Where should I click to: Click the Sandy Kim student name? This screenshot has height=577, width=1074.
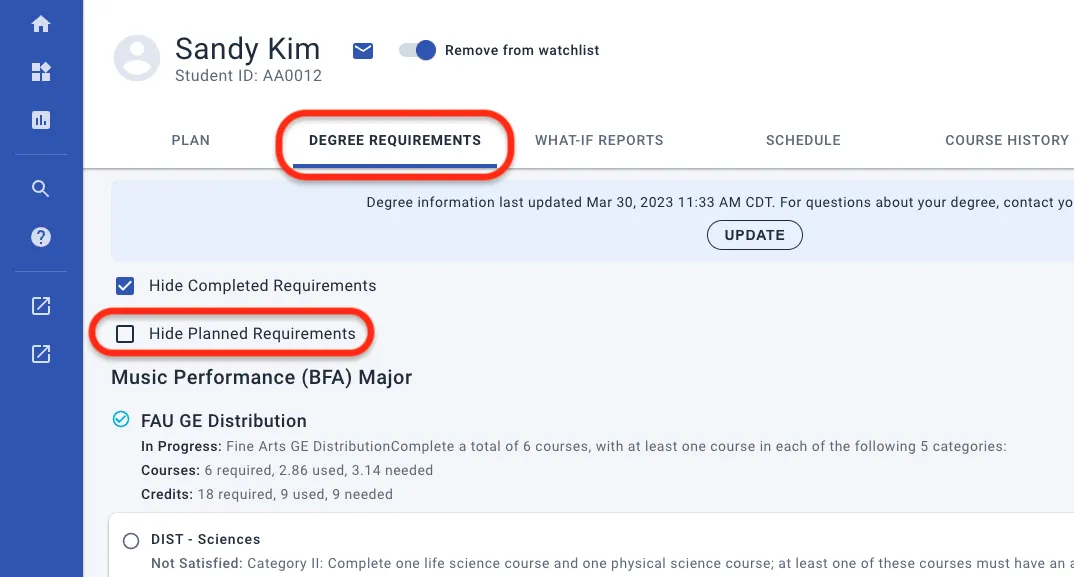pos(247,49)
